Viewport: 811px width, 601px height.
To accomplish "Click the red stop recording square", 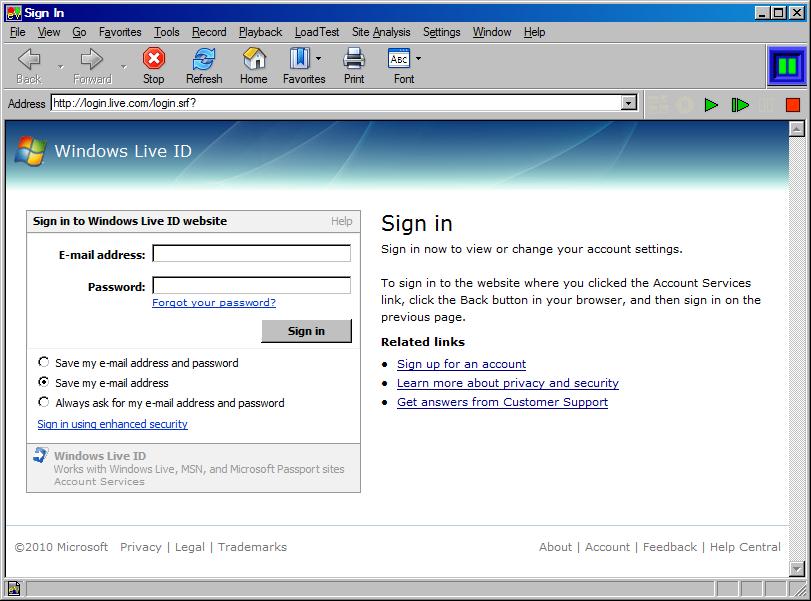I will pyautogui.click(x=795, y=104).
